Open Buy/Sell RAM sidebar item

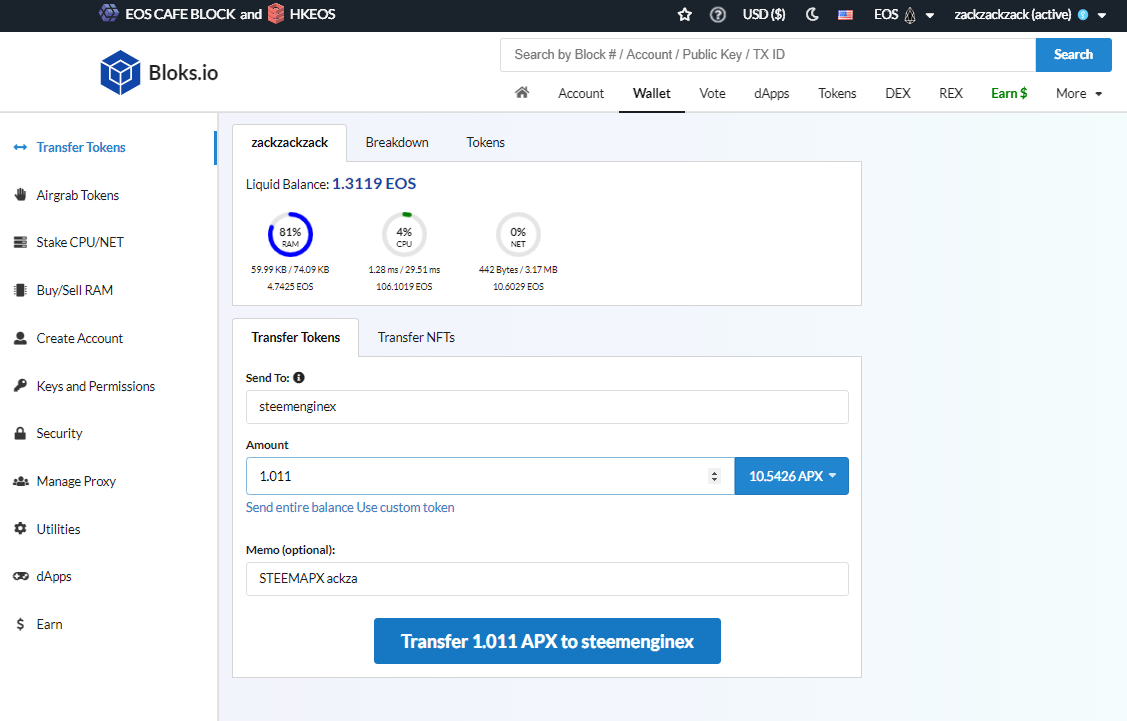tap(74, 290)
